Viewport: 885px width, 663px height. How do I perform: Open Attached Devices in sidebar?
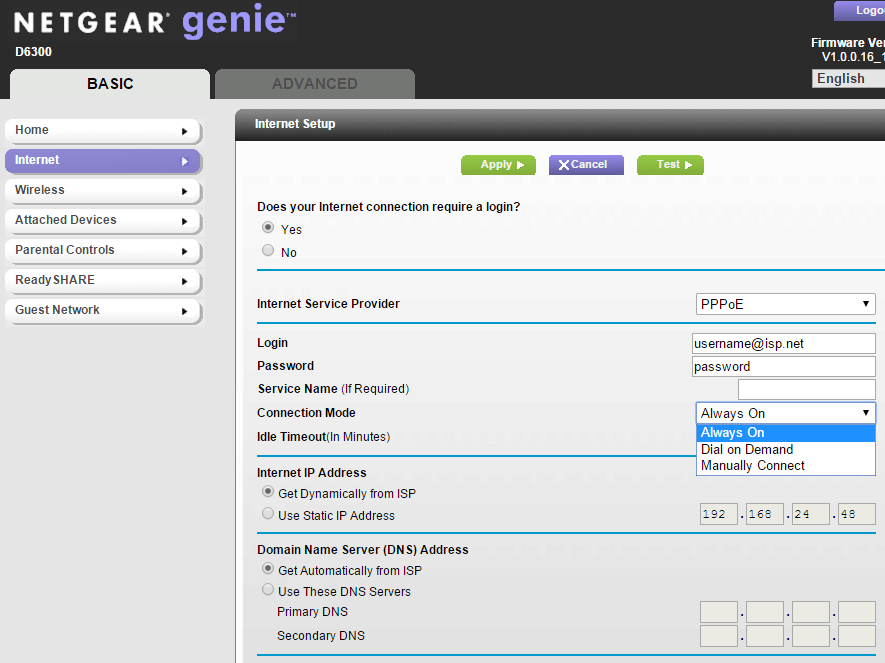pos(103,221)
